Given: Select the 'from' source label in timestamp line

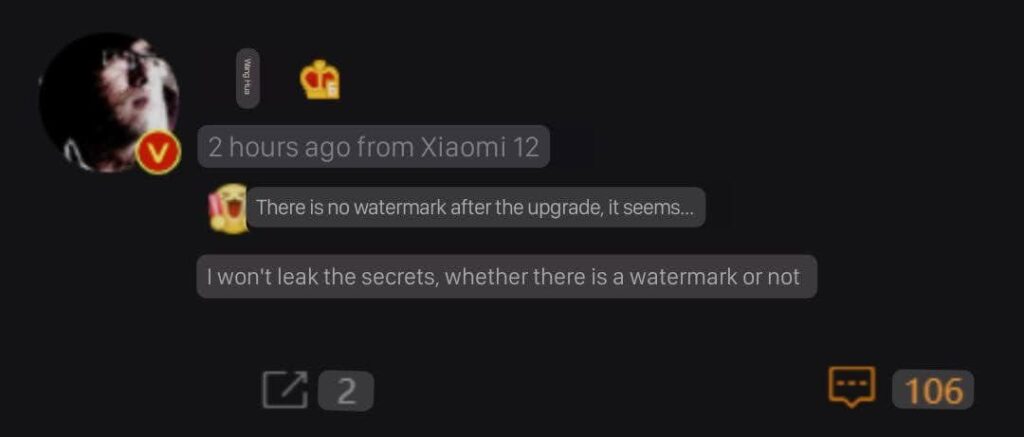Looking at the screenshot, I should click(x=385, y=148).
